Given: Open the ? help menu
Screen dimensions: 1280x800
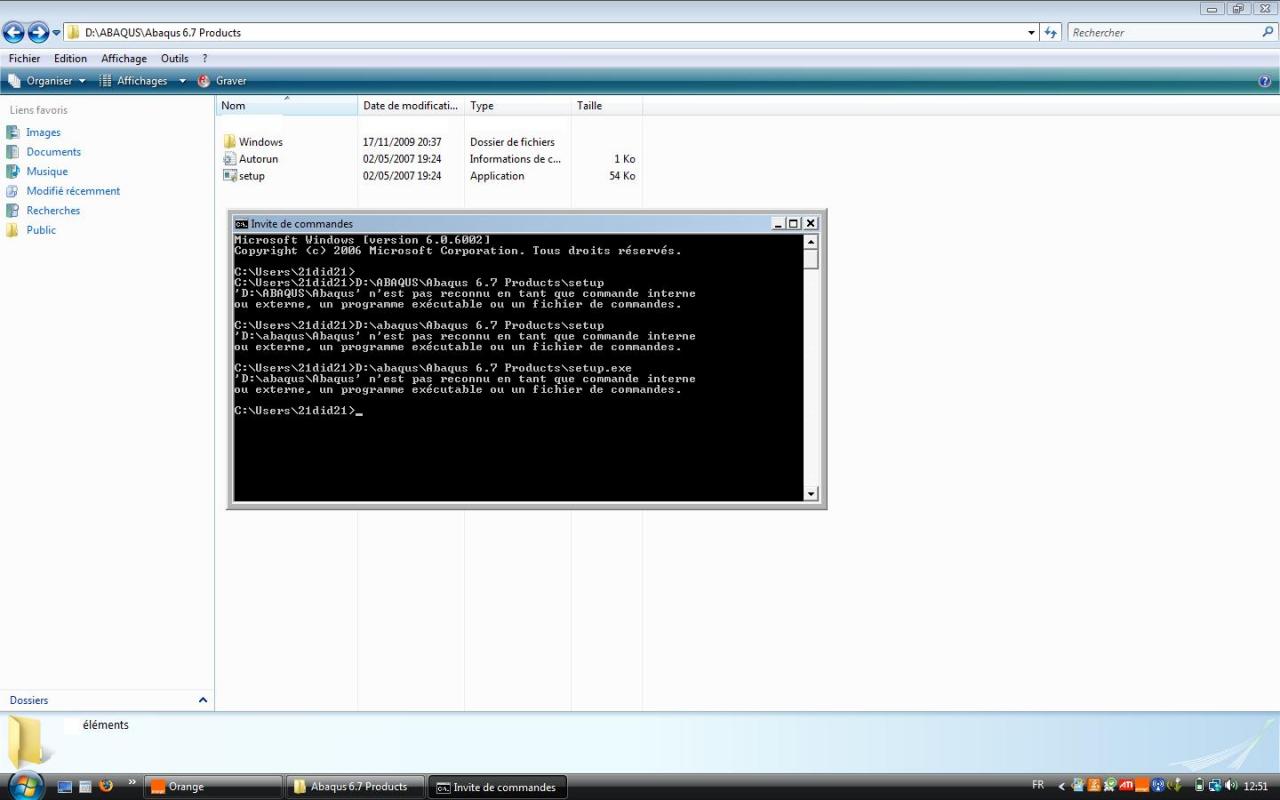Looking at the screenshot, I should [204, 58].
